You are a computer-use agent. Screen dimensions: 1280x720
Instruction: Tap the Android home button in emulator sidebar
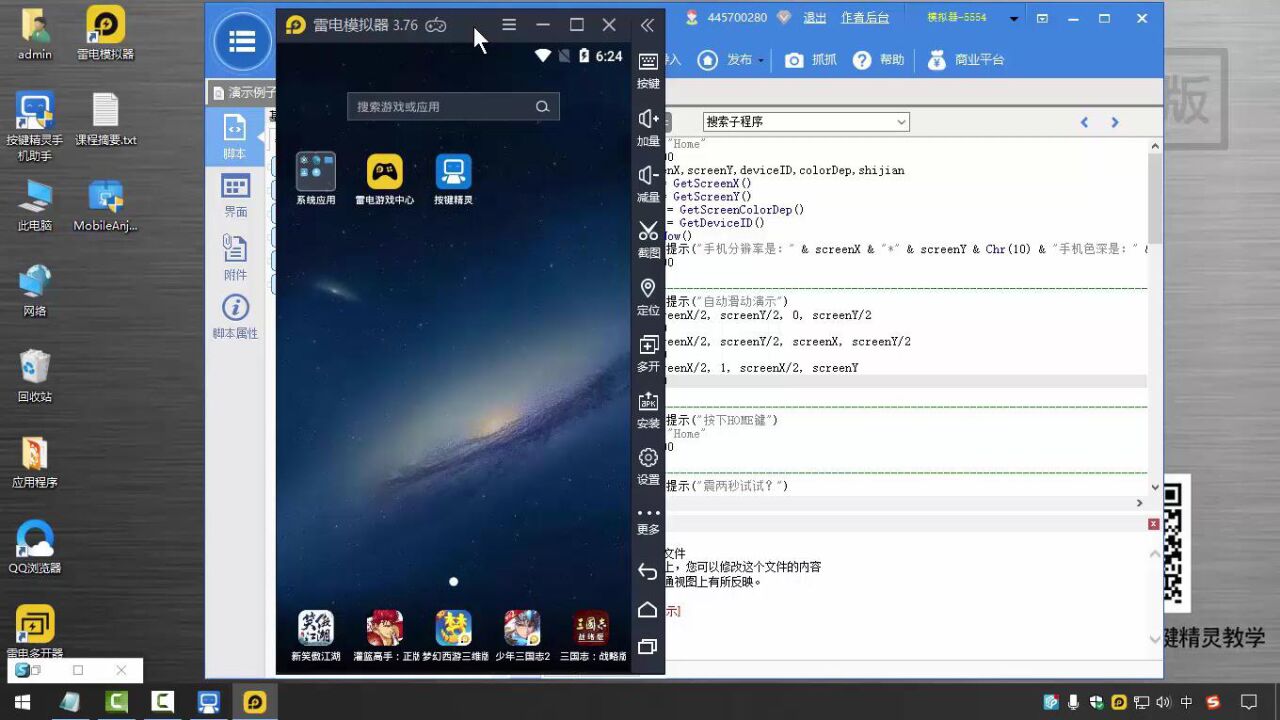pyautogui.click(x=648, y=609)
